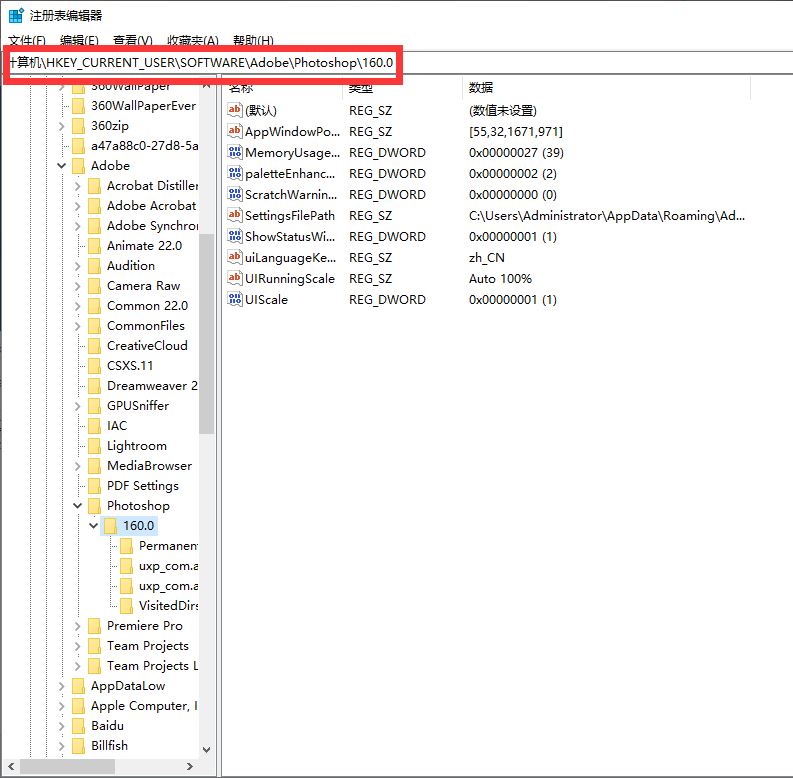Collapse the 160.0 key
This screenshot has width=793, height=778.
point(94,526)
